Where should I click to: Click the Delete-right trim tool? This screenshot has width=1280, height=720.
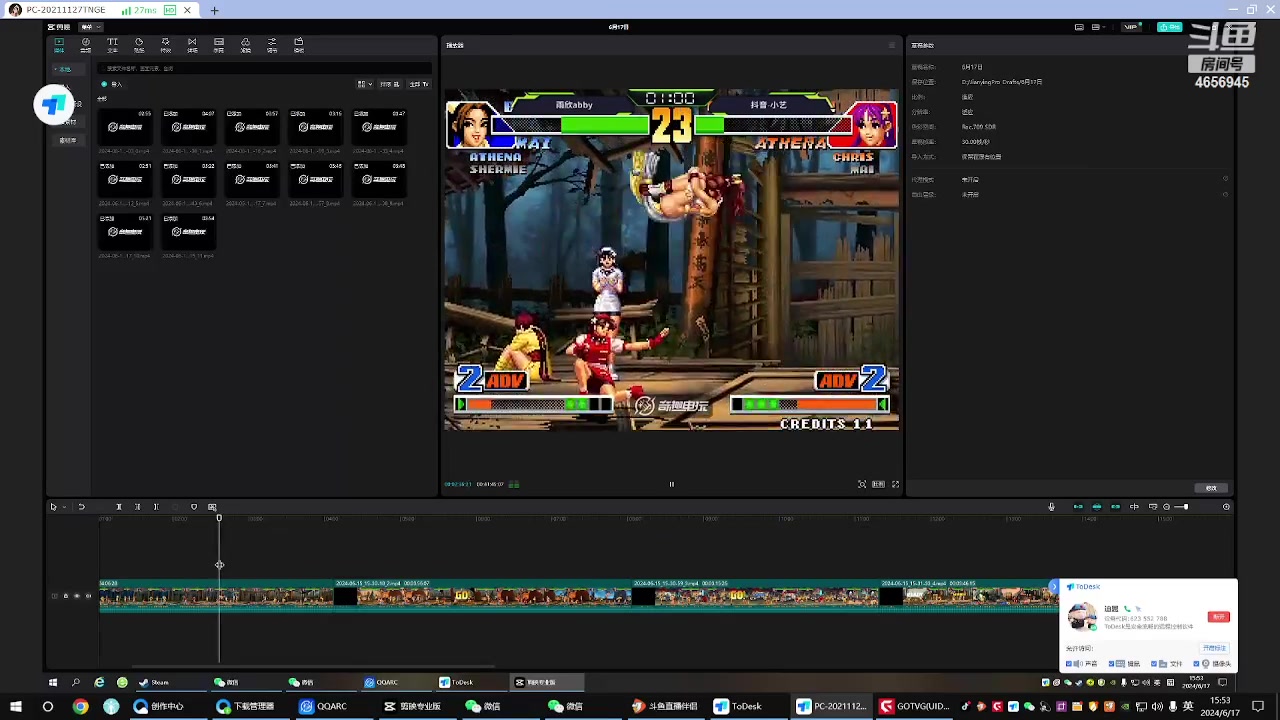coord(155,507)
